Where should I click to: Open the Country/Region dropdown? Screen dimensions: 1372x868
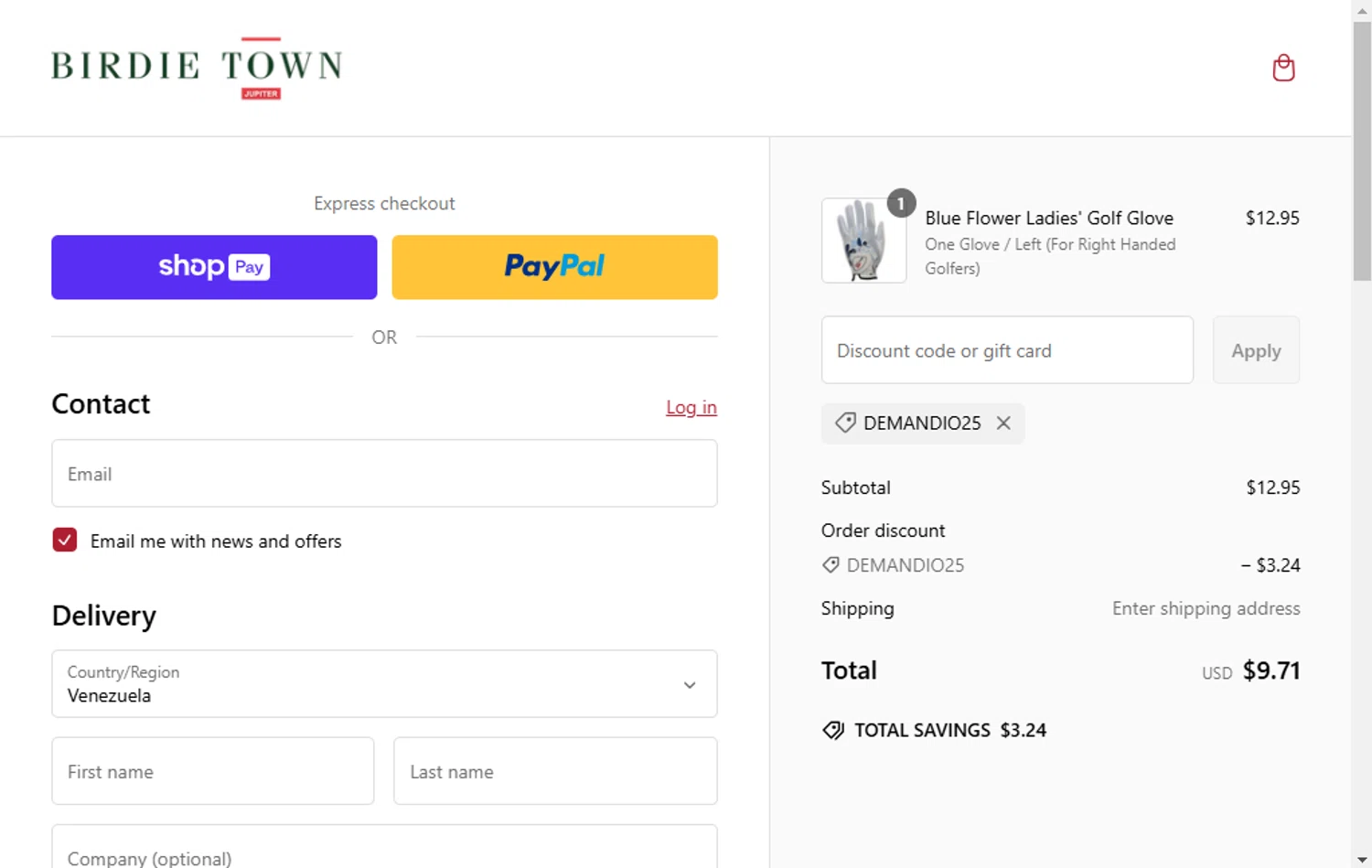[x=384, y=684]
